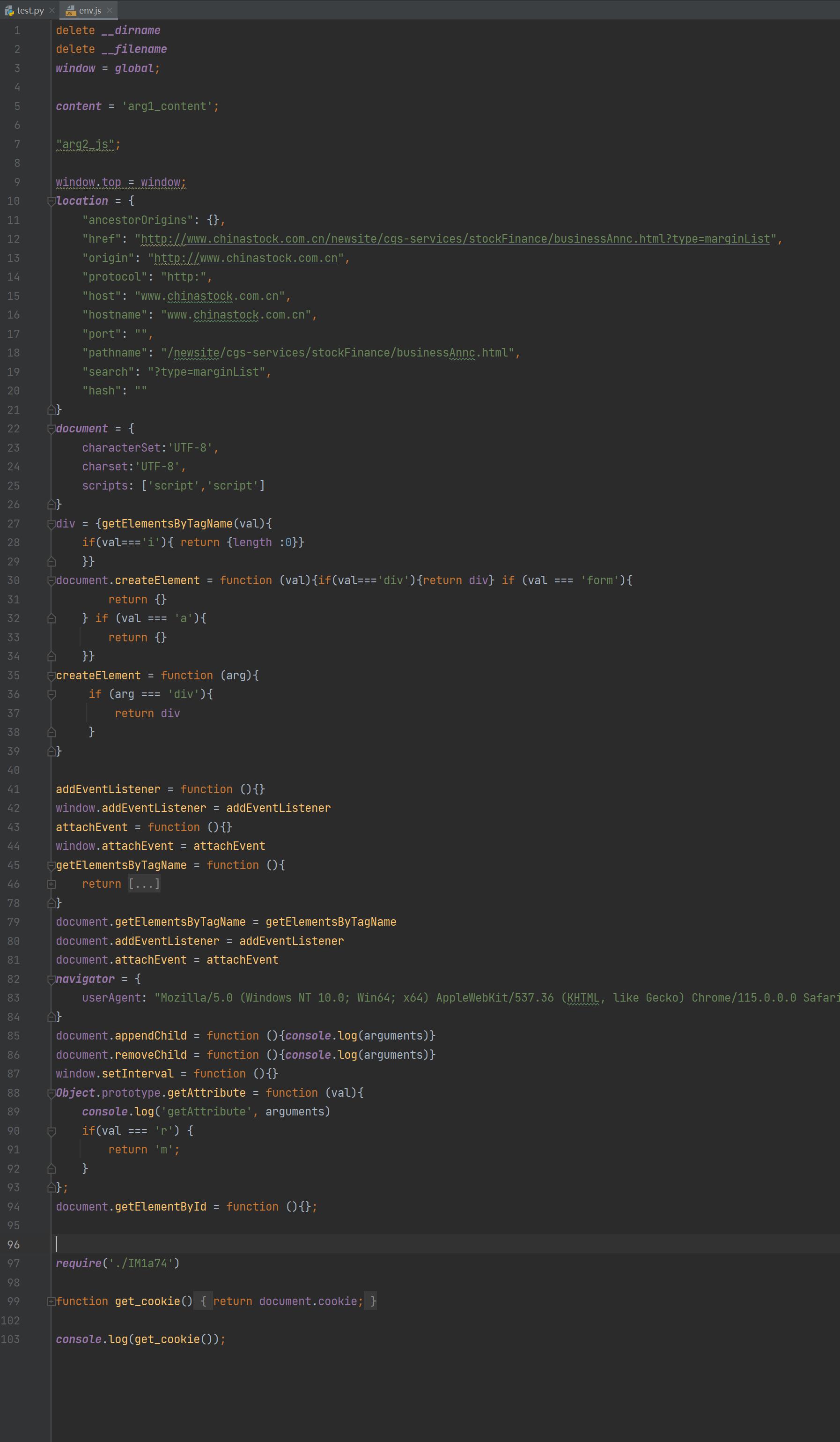840x1442 pixels.
Task: Click line number 96 in the gutter
Action: coord(13,1245)
